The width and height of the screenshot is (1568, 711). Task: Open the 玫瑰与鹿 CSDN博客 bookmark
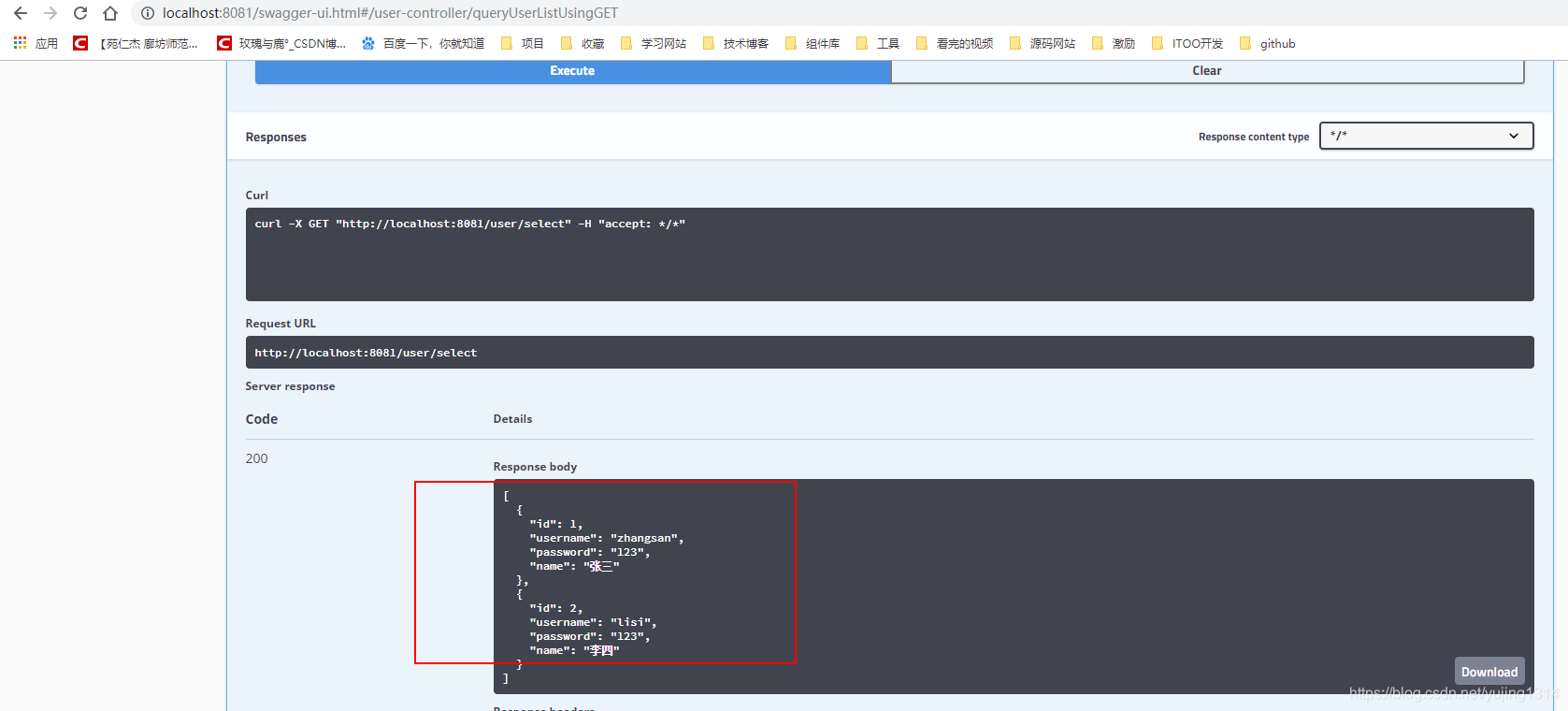(x=281, y=43)
